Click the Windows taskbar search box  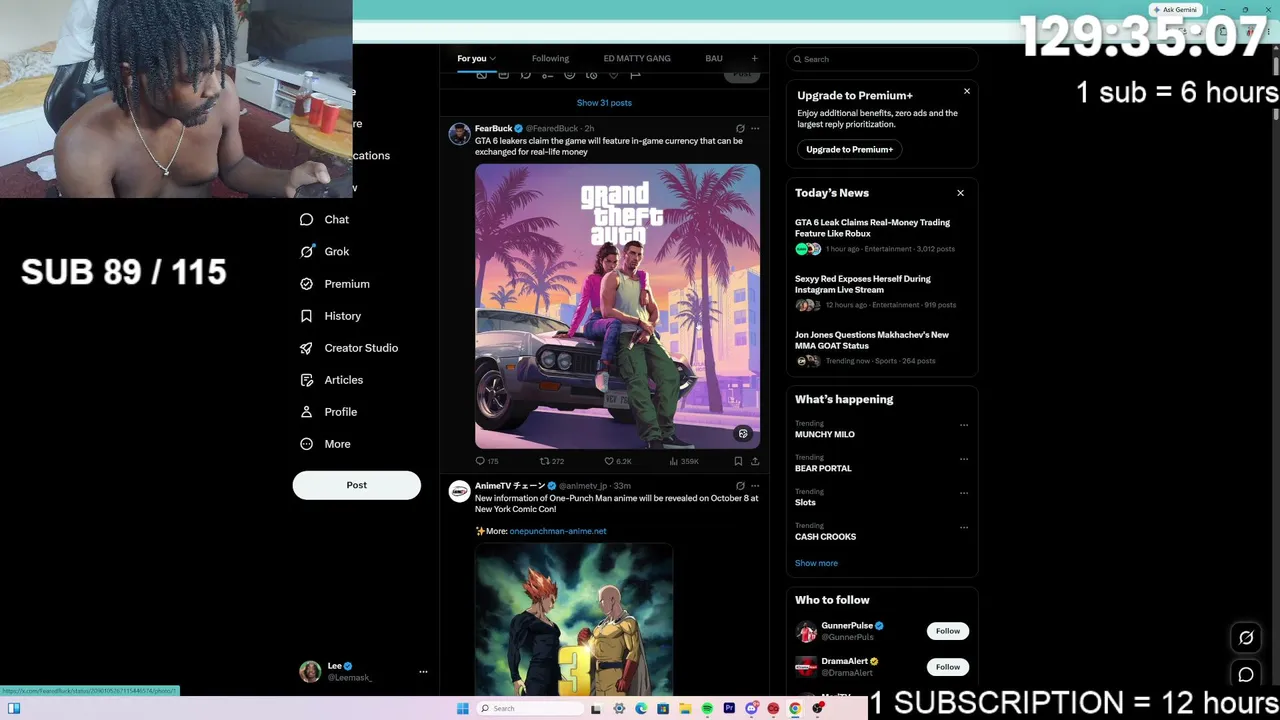click(x=530, y=709)
